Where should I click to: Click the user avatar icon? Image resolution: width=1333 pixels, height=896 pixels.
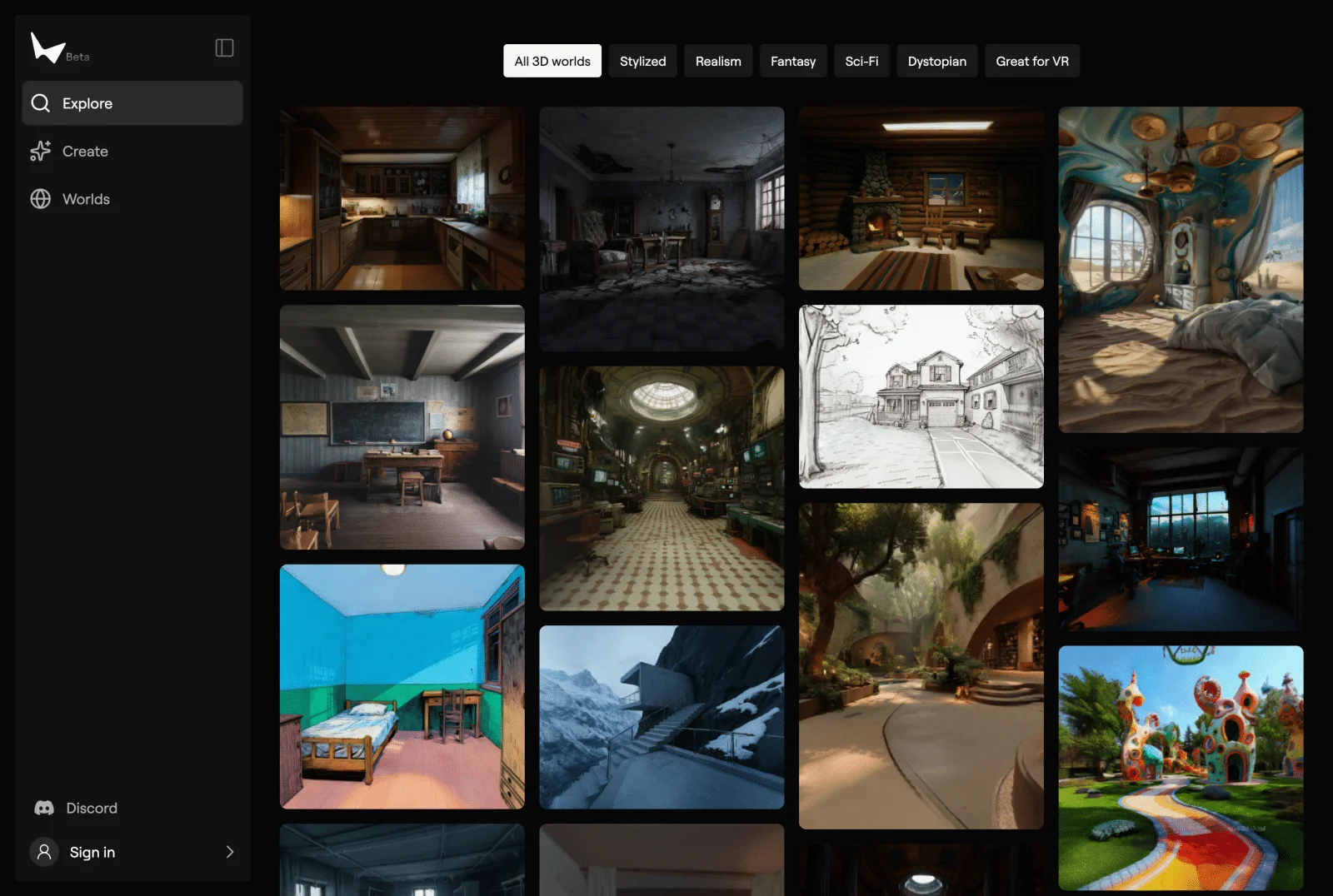[x=44, y=852]
